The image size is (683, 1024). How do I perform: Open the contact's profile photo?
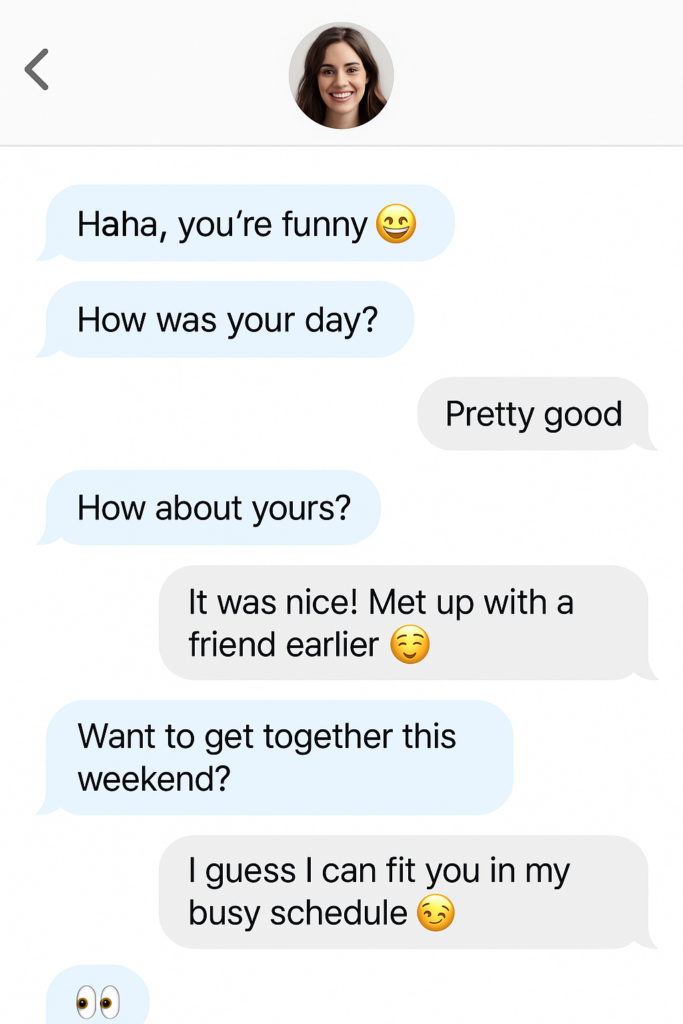pos(341,76)
